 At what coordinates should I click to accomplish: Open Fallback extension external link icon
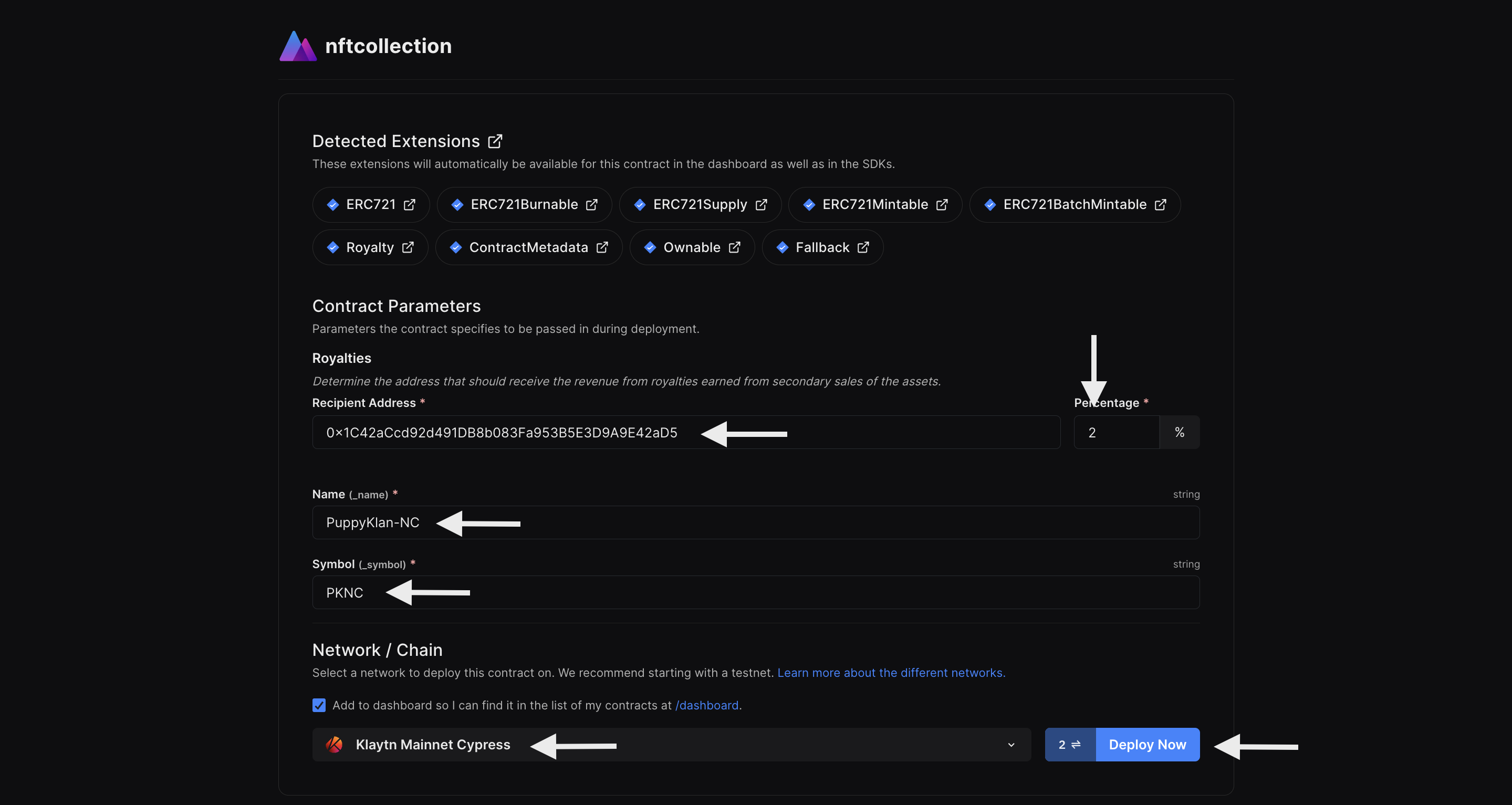863,248
